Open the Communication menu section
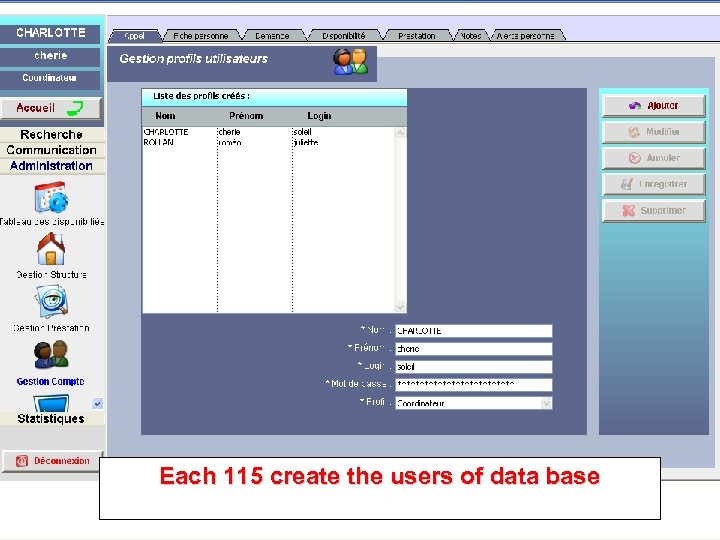This screenshot has height=540, width=720. pyautogui.click(x=51, y=150)
